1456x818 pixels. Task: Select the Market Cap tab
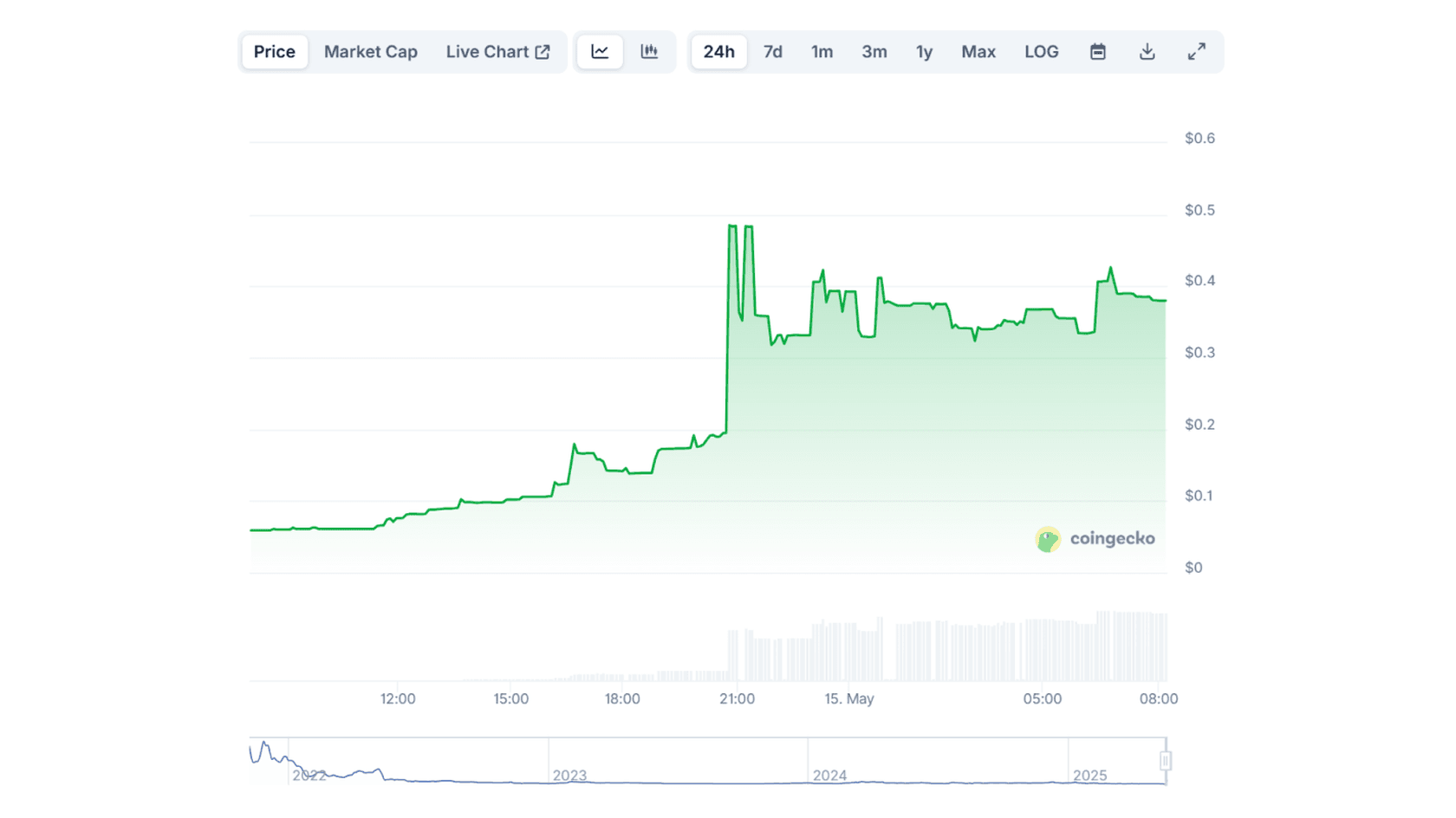(371, 52)
